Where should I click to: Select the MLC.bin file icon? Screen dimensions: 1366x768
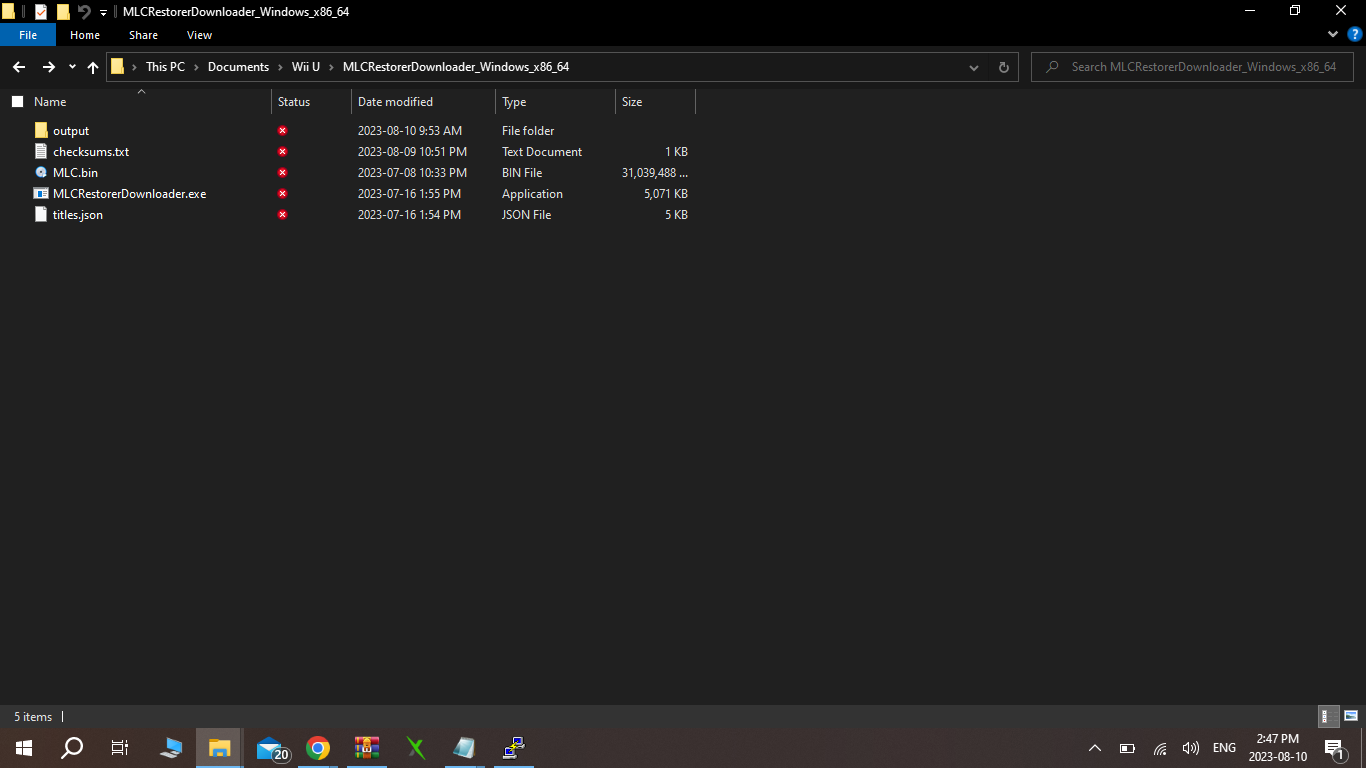(x=41, y=172)
